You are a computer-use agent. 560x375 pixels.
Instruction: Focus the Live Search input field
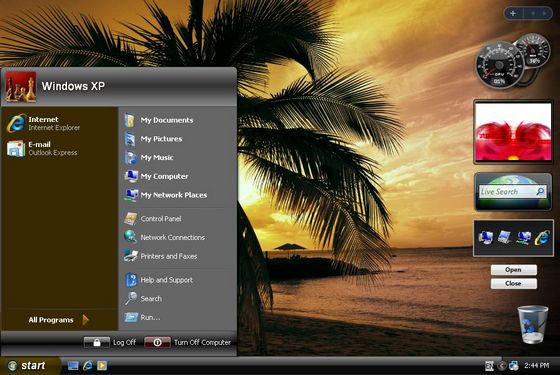[507, 192]
